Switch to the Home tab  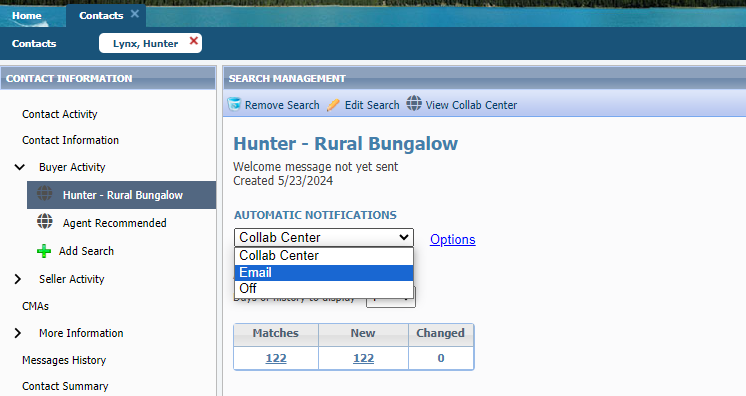pos(27,16)
